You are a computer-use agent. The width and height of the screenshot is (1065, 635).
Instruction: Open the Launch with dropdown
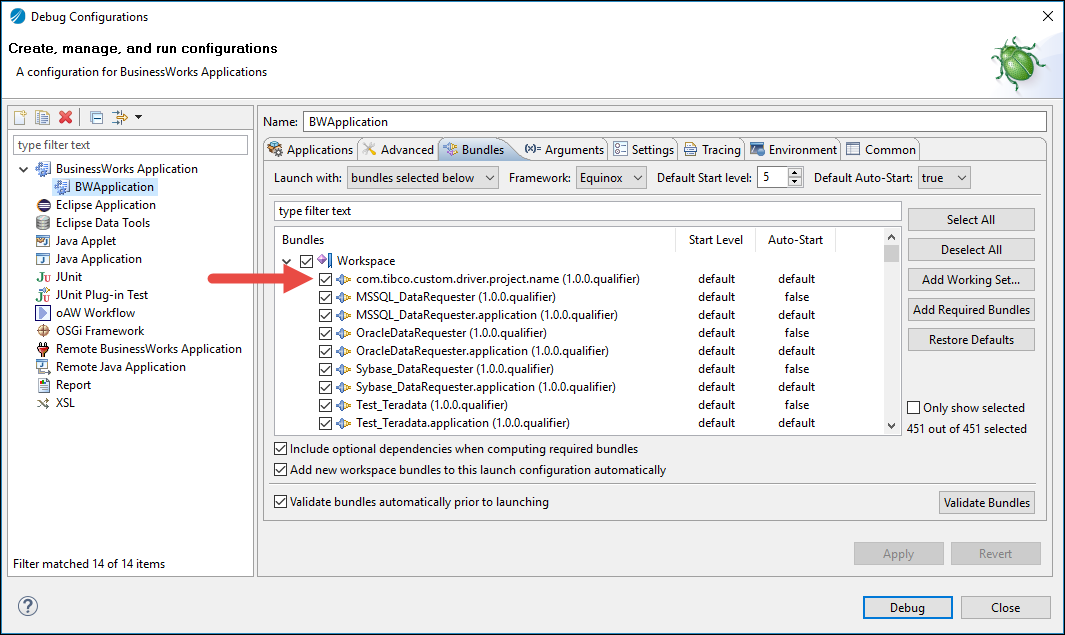coord(422,178)
